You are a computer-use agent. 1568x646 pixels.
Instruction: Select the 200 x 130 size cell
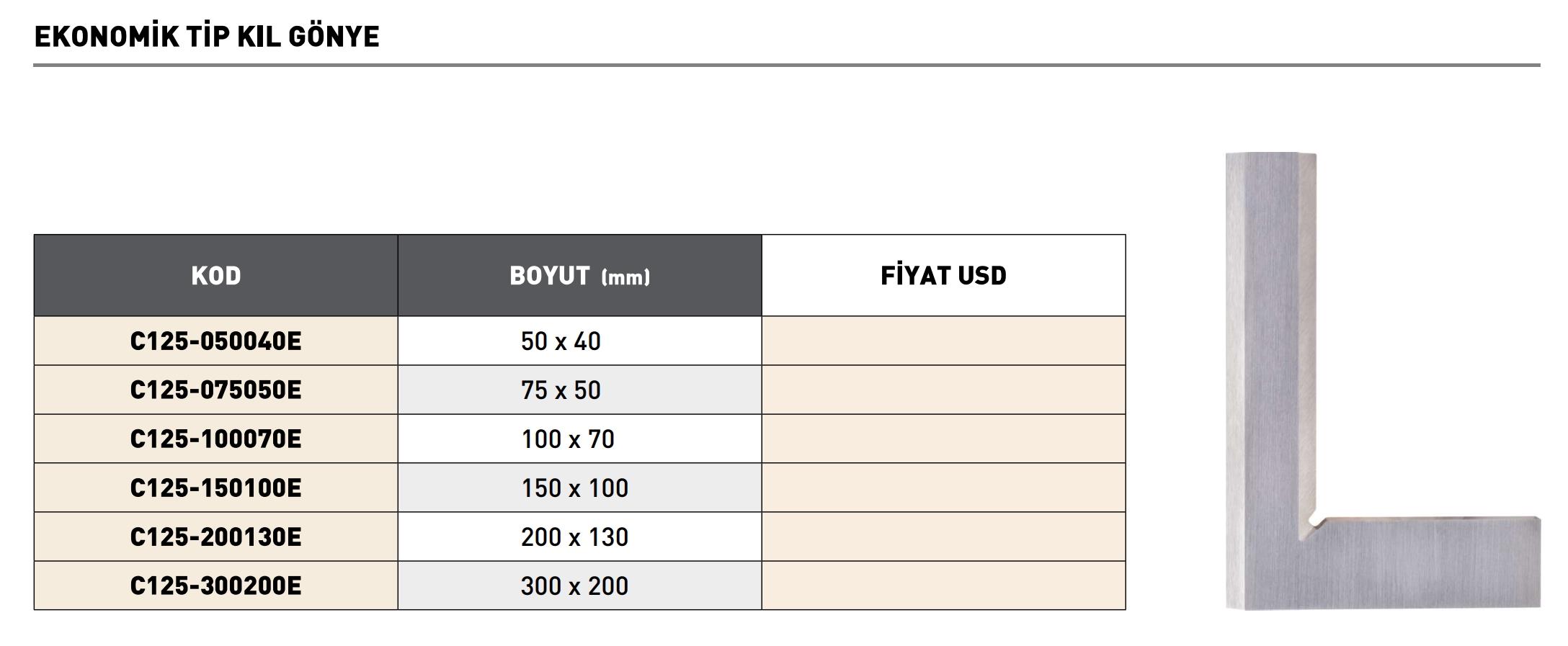(x=580, y=537)
